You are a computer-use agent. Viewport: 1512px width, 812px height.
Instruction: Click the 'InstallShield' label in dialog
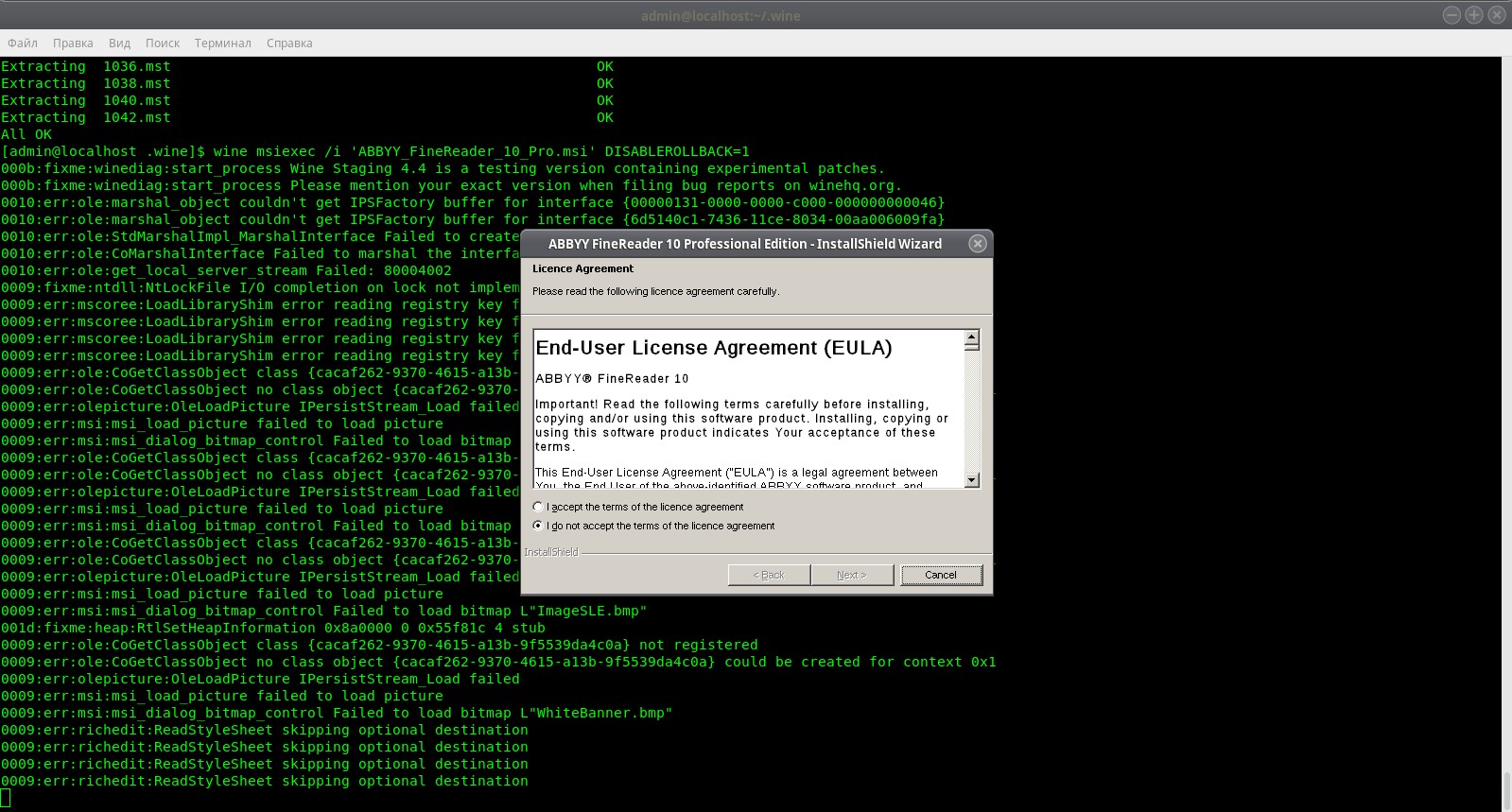pyautogui.click(x=551, y=552)
